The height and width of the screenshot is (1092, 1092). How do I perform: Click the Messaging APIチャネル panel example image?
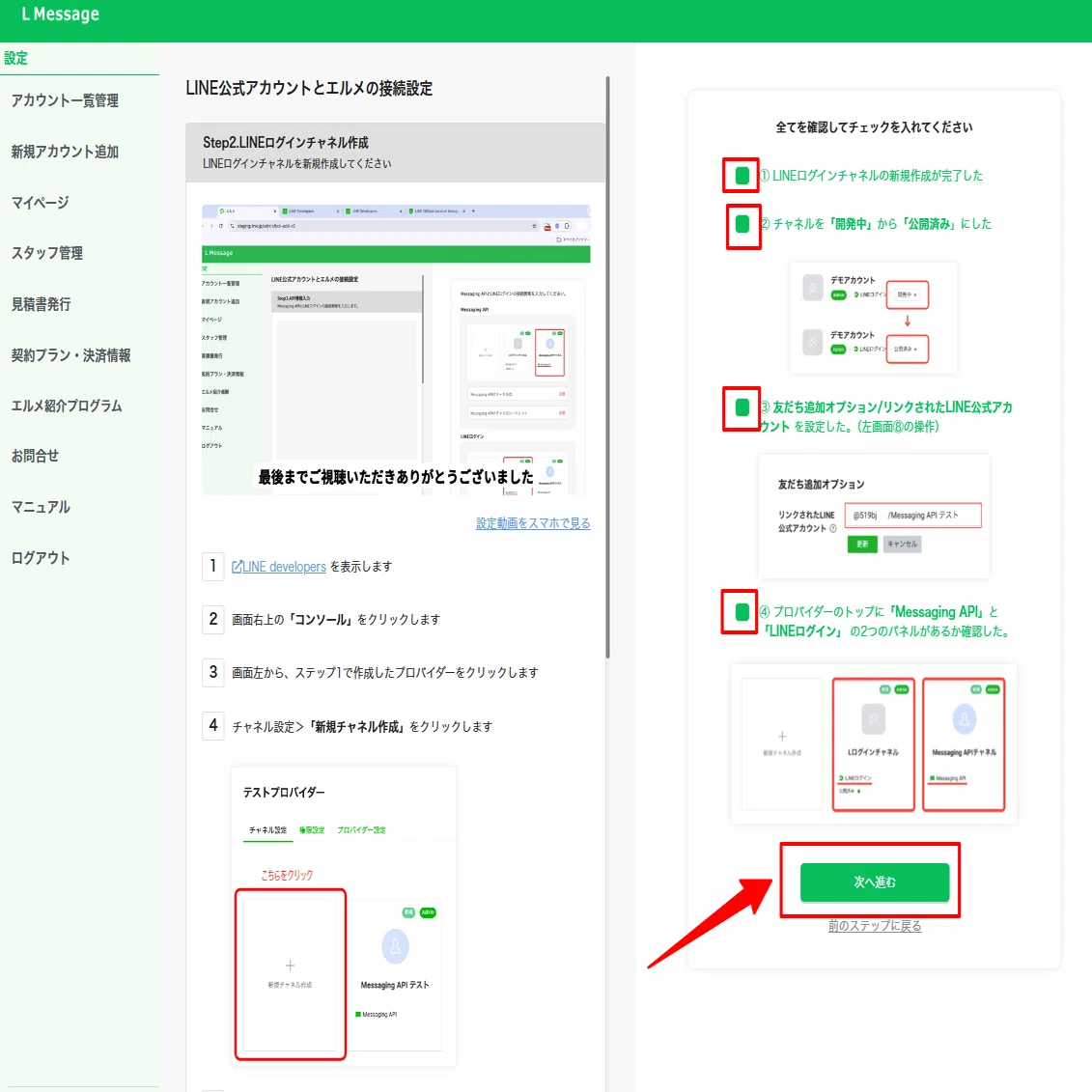[964, 744]
